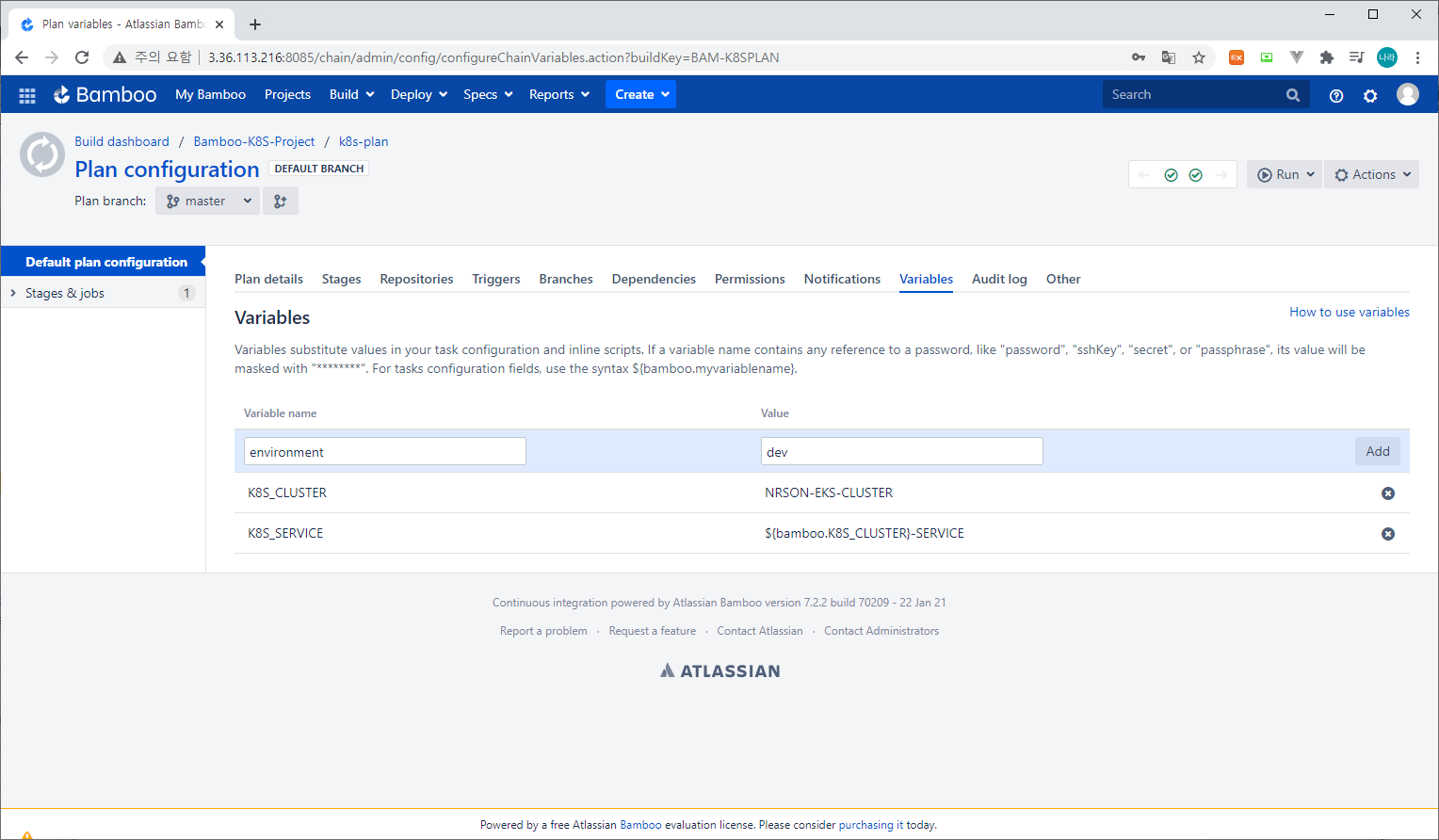Click the Bamboo logo
Screen dimensions: 1439x840
(x=105, y=94)
